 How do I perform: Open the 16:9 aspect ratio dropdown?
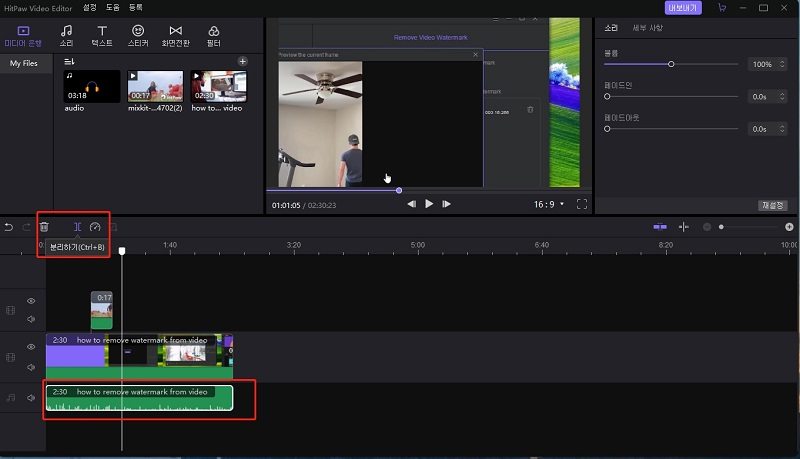point(549,203)
